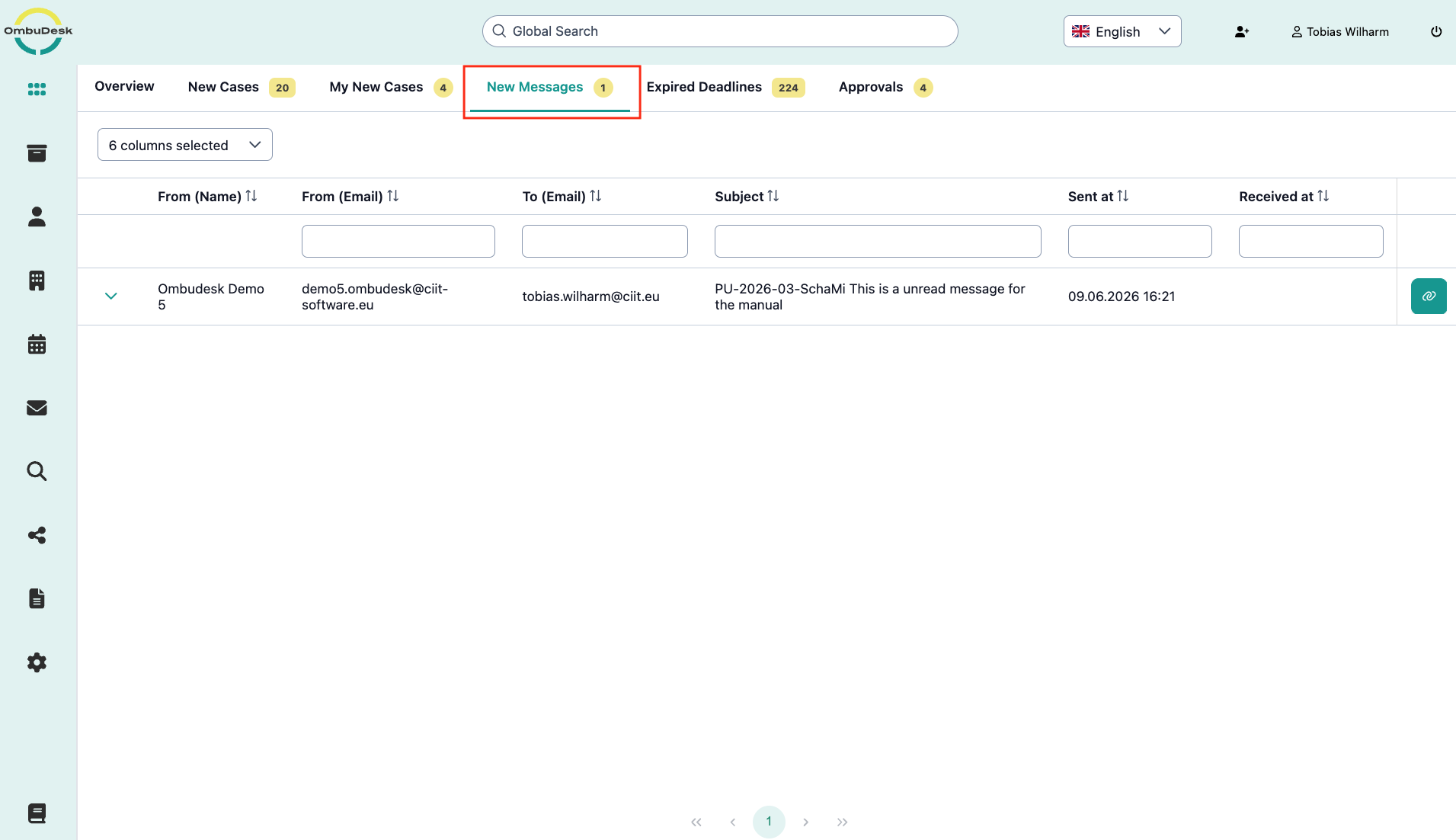1456x840 pixels.
Task: Click the 'tobias.wilharm@ciit.eu' cell
Action: (590, 297)
